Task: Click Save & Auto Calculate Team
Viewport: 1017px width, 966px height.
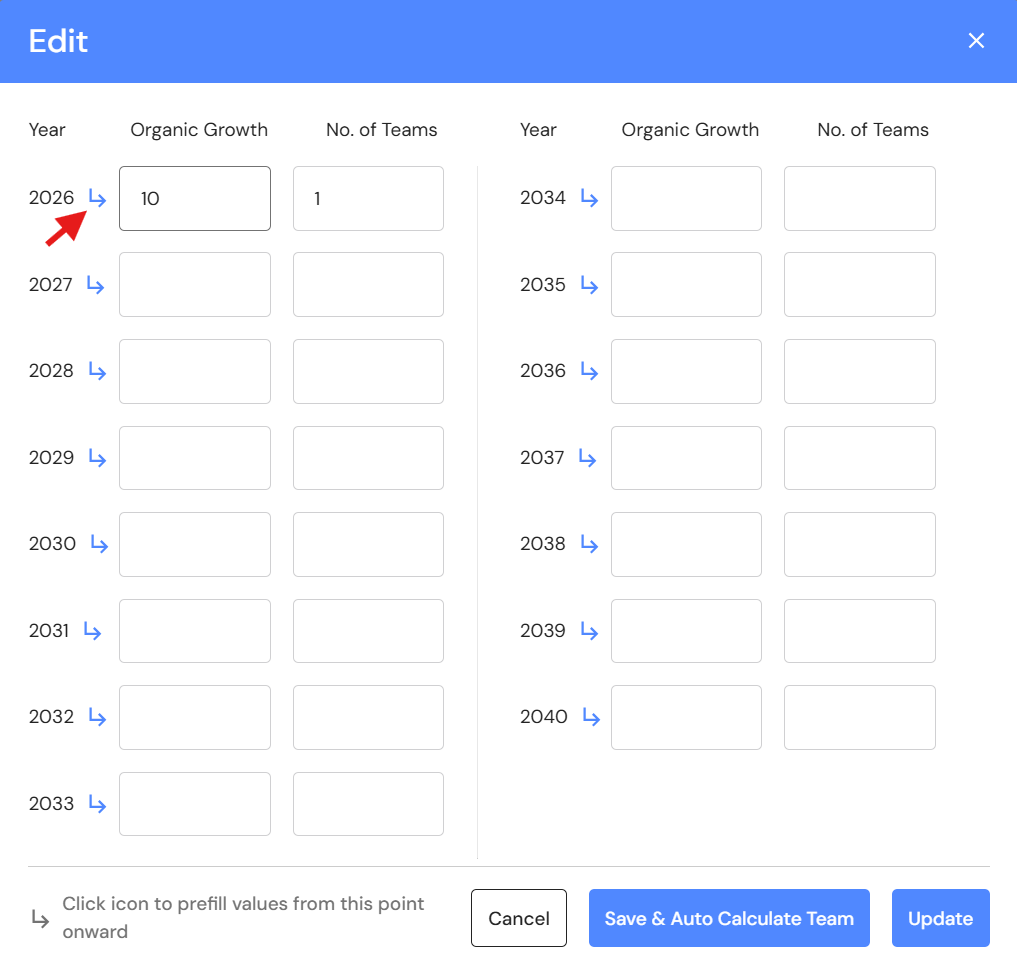Action: coord(729,918)
